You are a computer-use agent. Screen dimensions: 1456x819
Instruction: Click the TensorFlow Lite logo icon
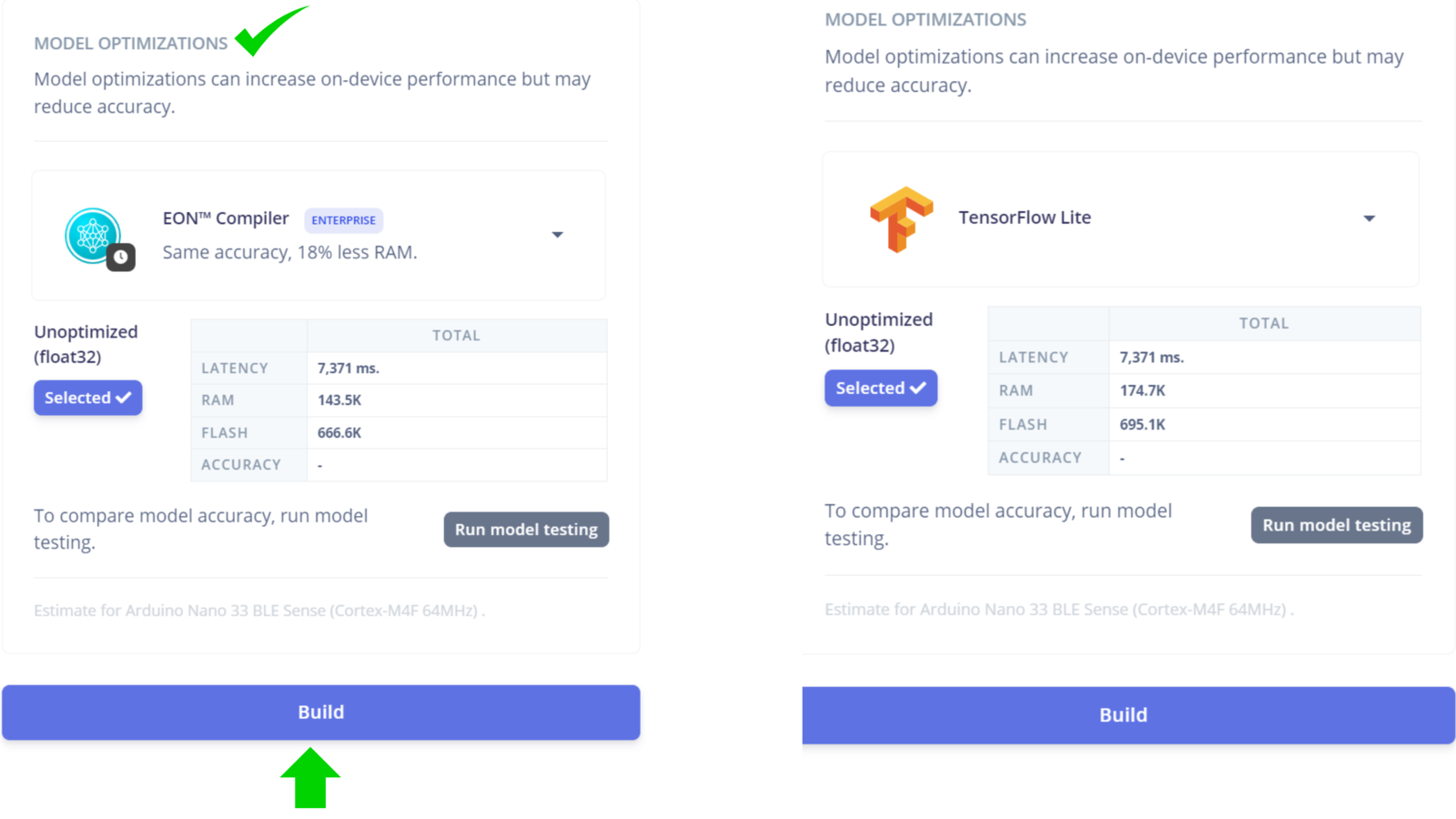pyautogui.click(x=901, y=219)
